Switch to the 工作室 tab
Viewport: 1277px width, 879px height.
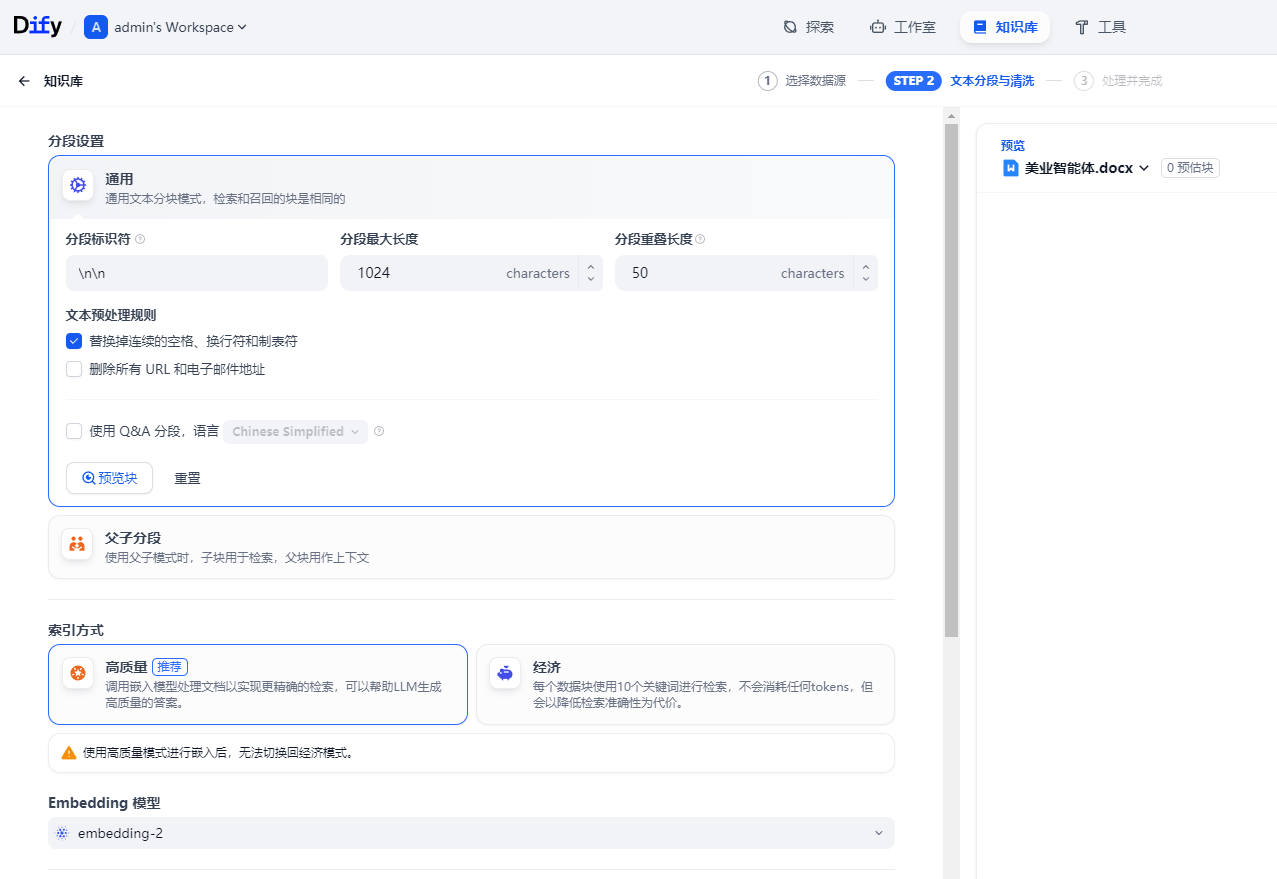click(x=903, y=27)
